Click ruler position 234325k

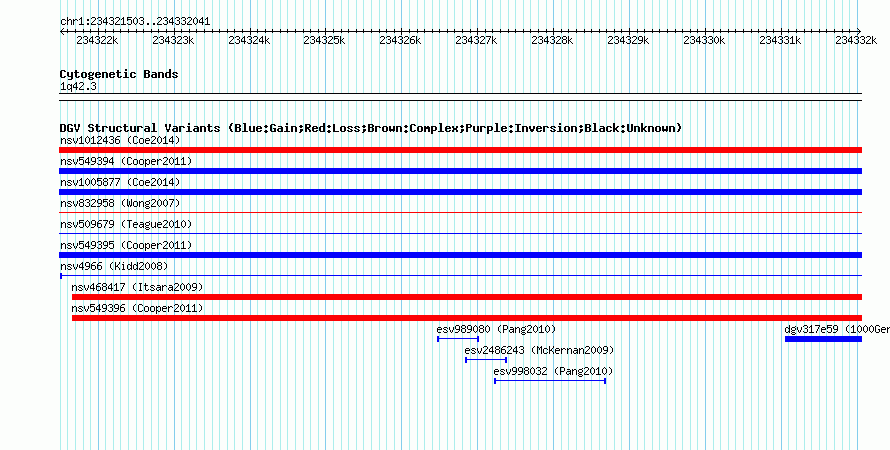click(325, 40)
